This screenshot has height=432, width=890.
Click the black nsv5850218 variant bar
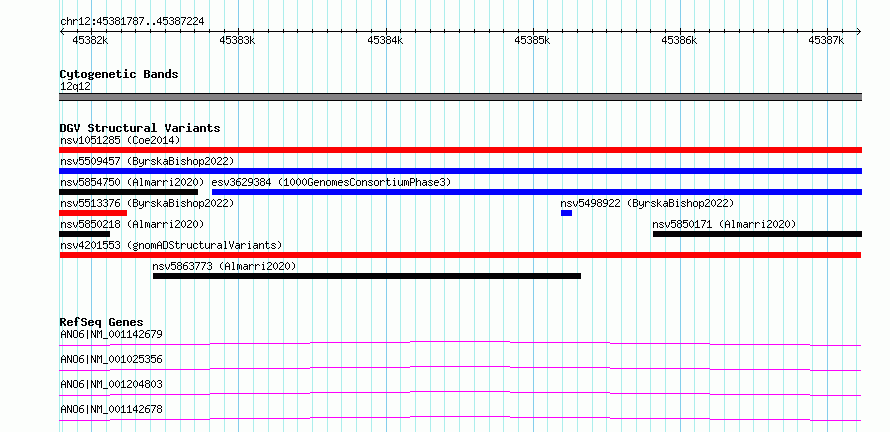coord(85,234)
